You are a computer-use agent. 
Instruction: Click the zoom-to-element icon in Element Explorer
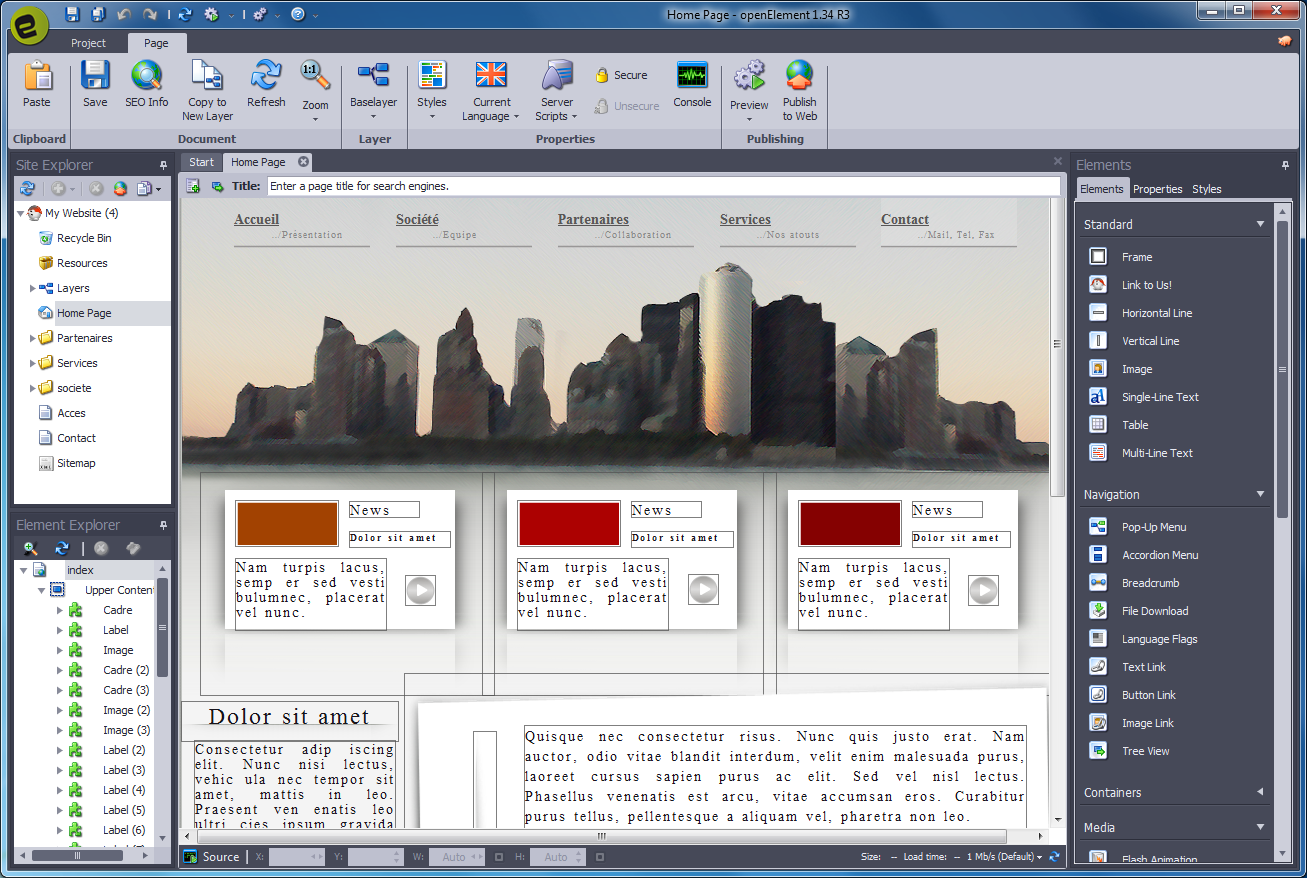[31, 548]
